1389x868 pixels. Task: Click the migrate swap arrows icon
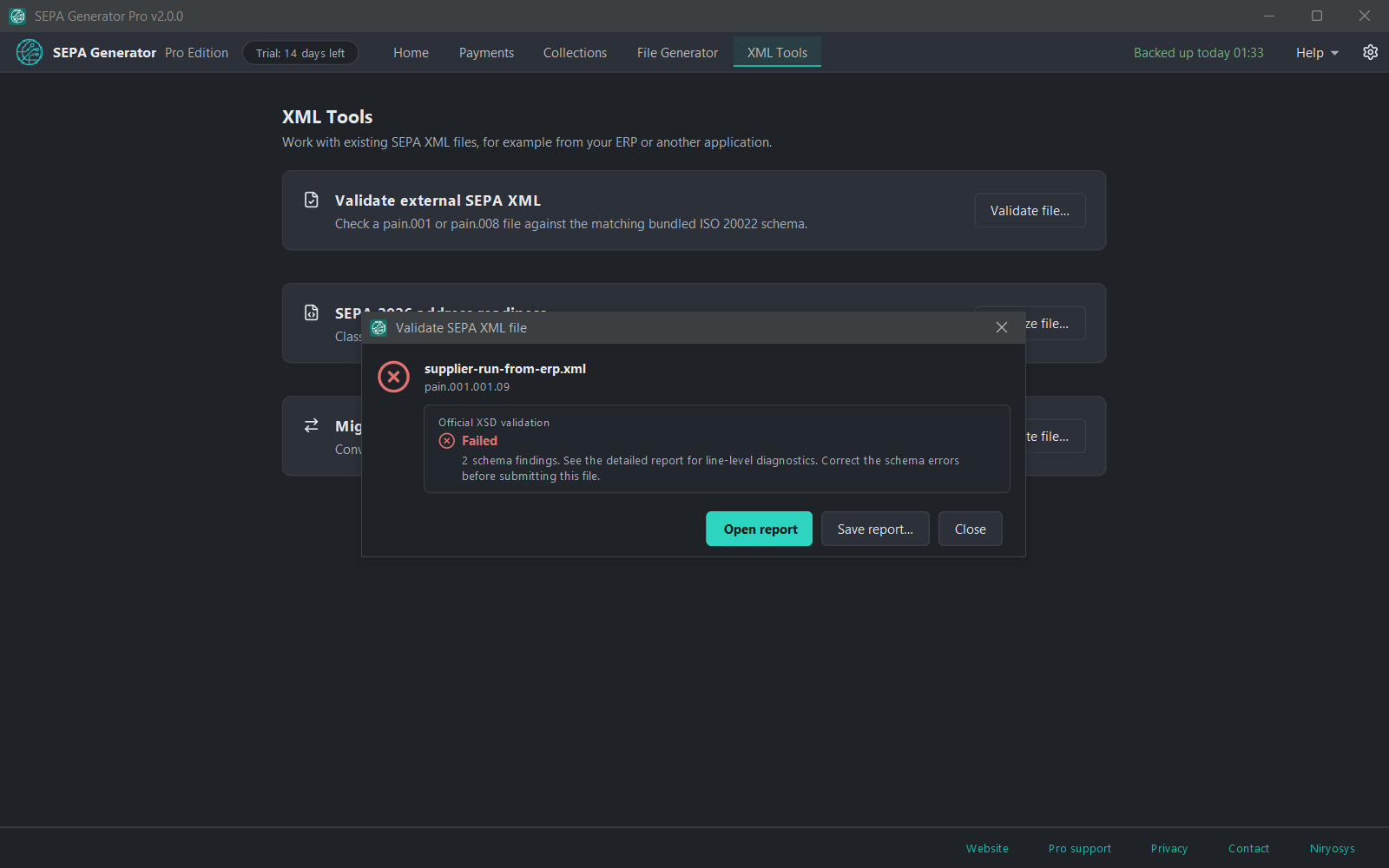(x=312, y=426)
